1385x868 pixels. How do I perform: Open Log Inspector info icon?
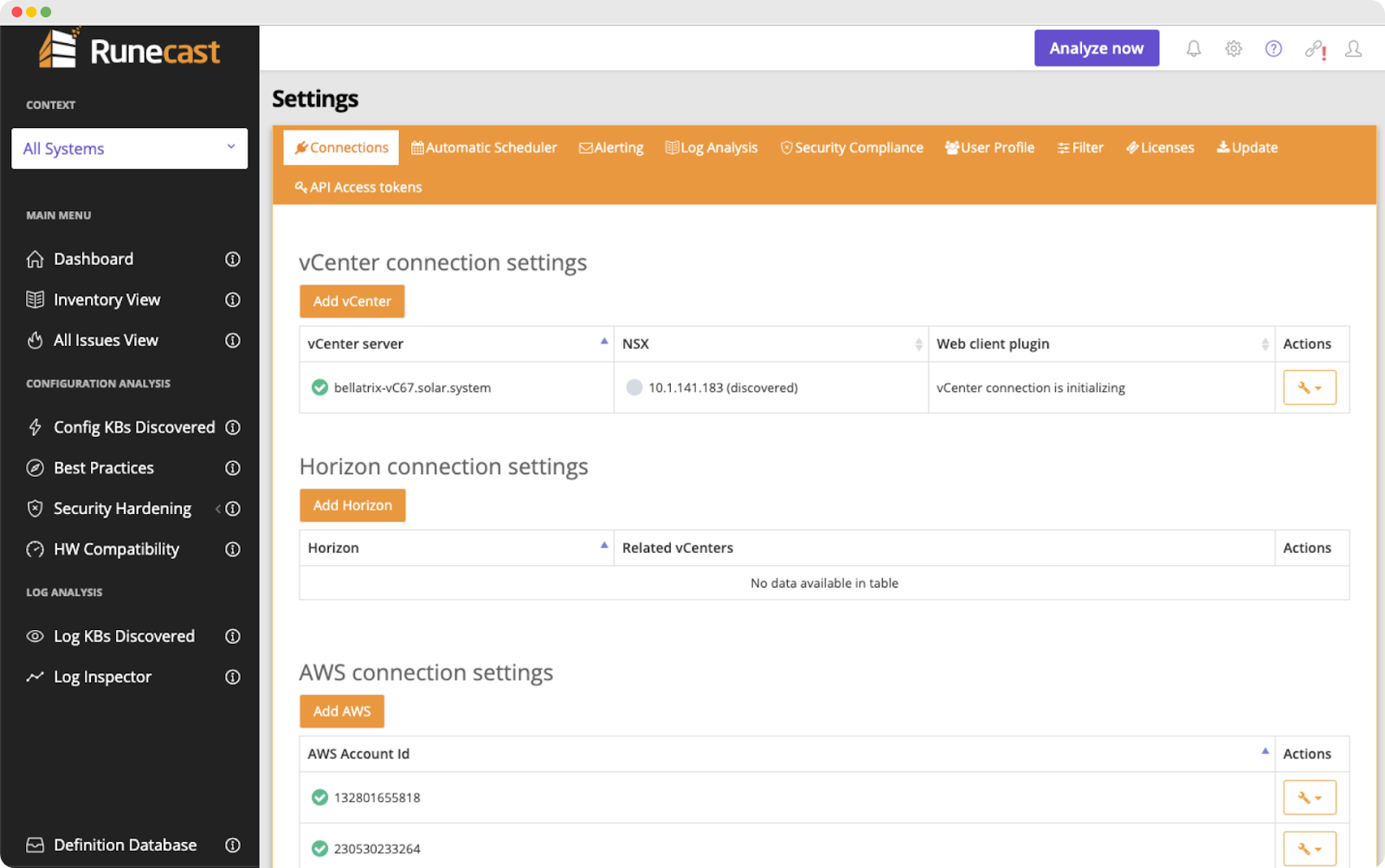tap(233, 677)
